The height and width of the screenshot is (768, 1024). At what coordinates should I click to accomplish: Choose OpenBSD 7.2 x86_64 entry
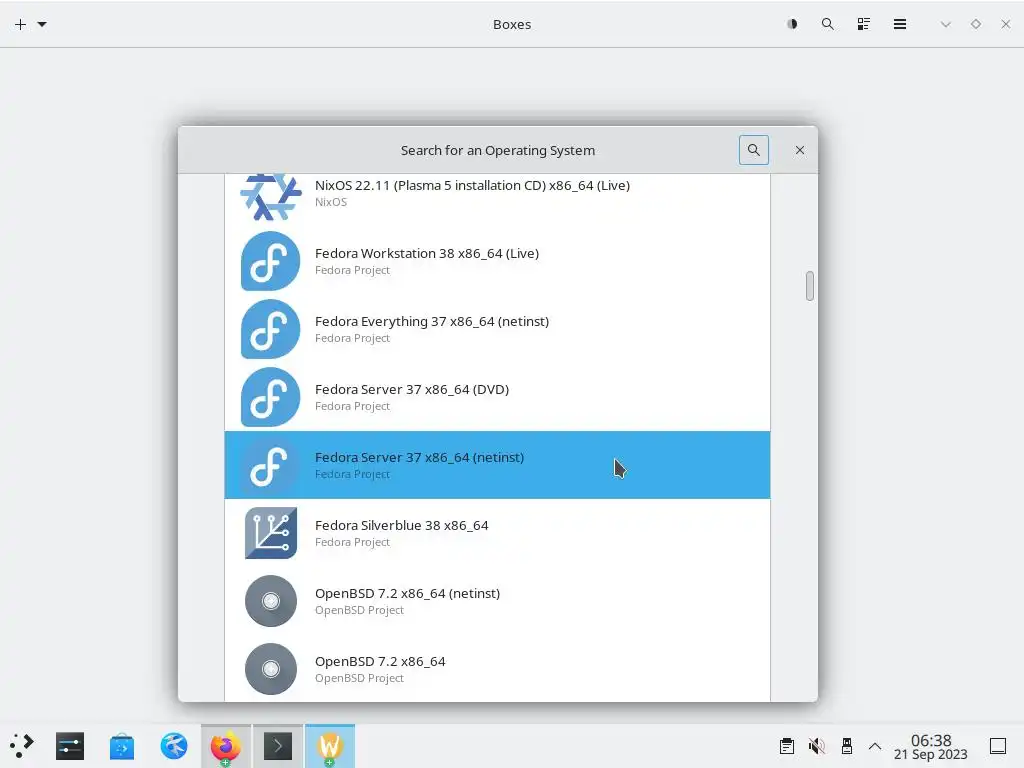498,669
